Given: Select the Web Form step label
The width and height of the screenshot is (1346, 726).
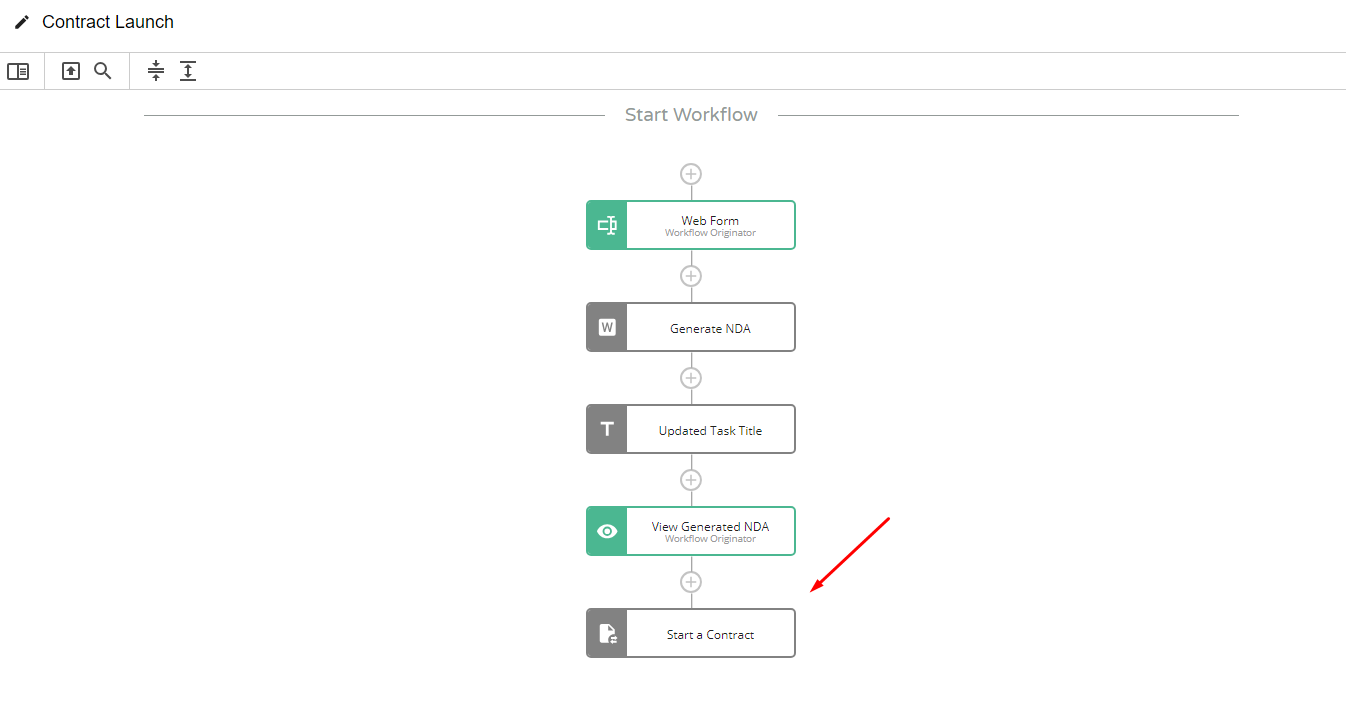Looking at the screenshot, I should tap(710, 221).
